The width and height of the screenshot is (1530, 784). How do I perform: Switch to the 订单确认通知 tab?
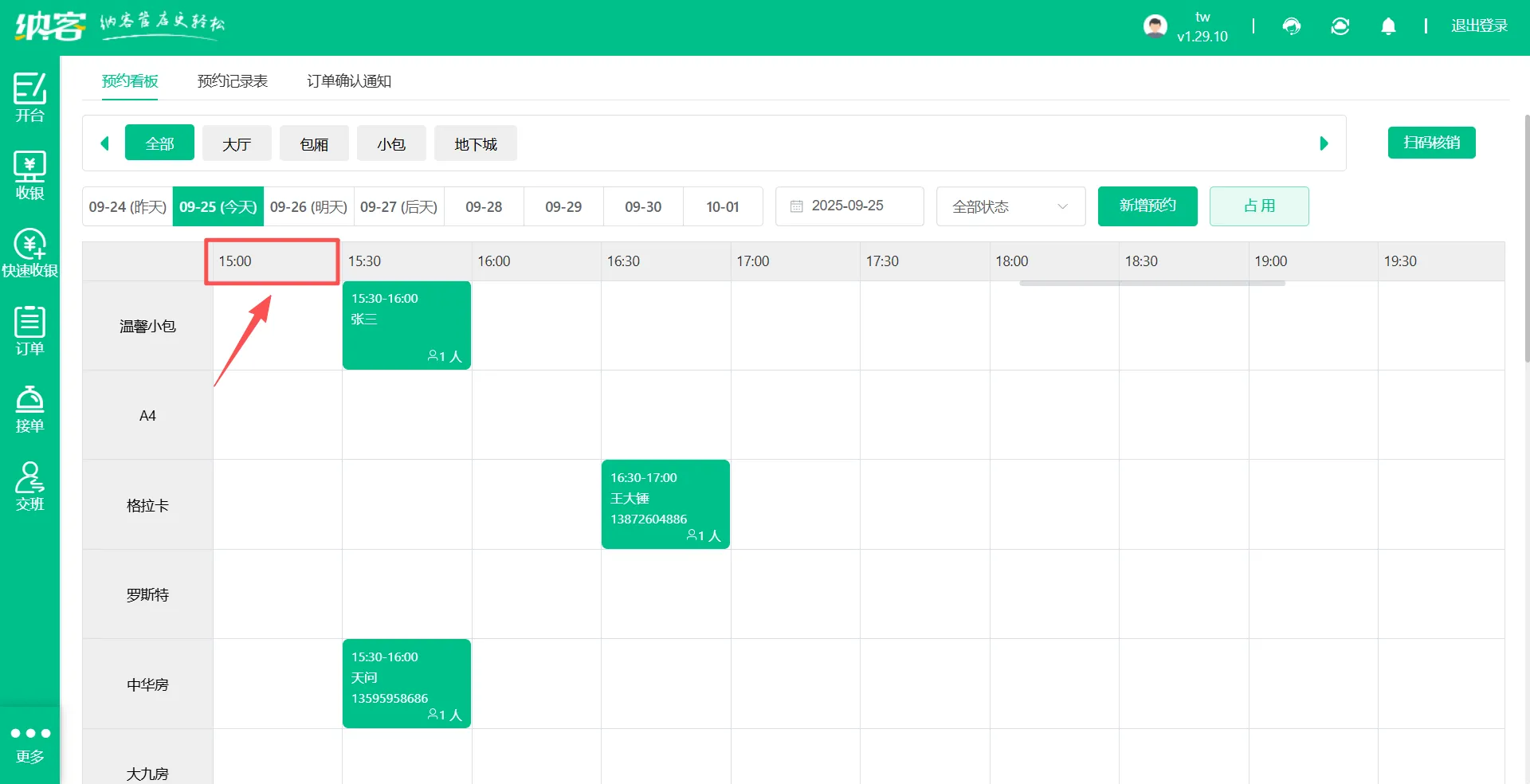pyautogui.click(x=348, y=81)
